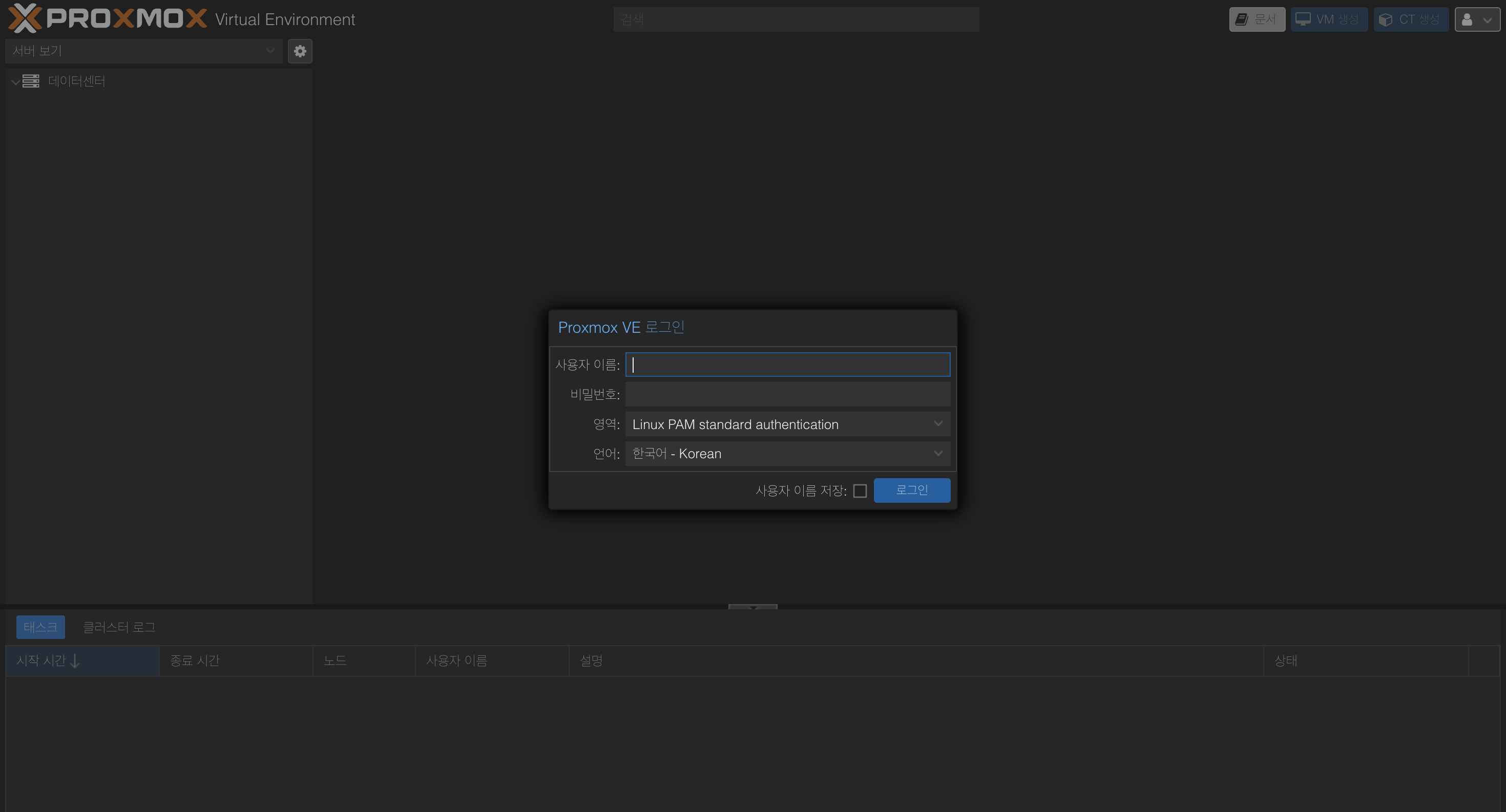
Task: Click the monitor icon for VM 생성
Action: pos(1303,19)
